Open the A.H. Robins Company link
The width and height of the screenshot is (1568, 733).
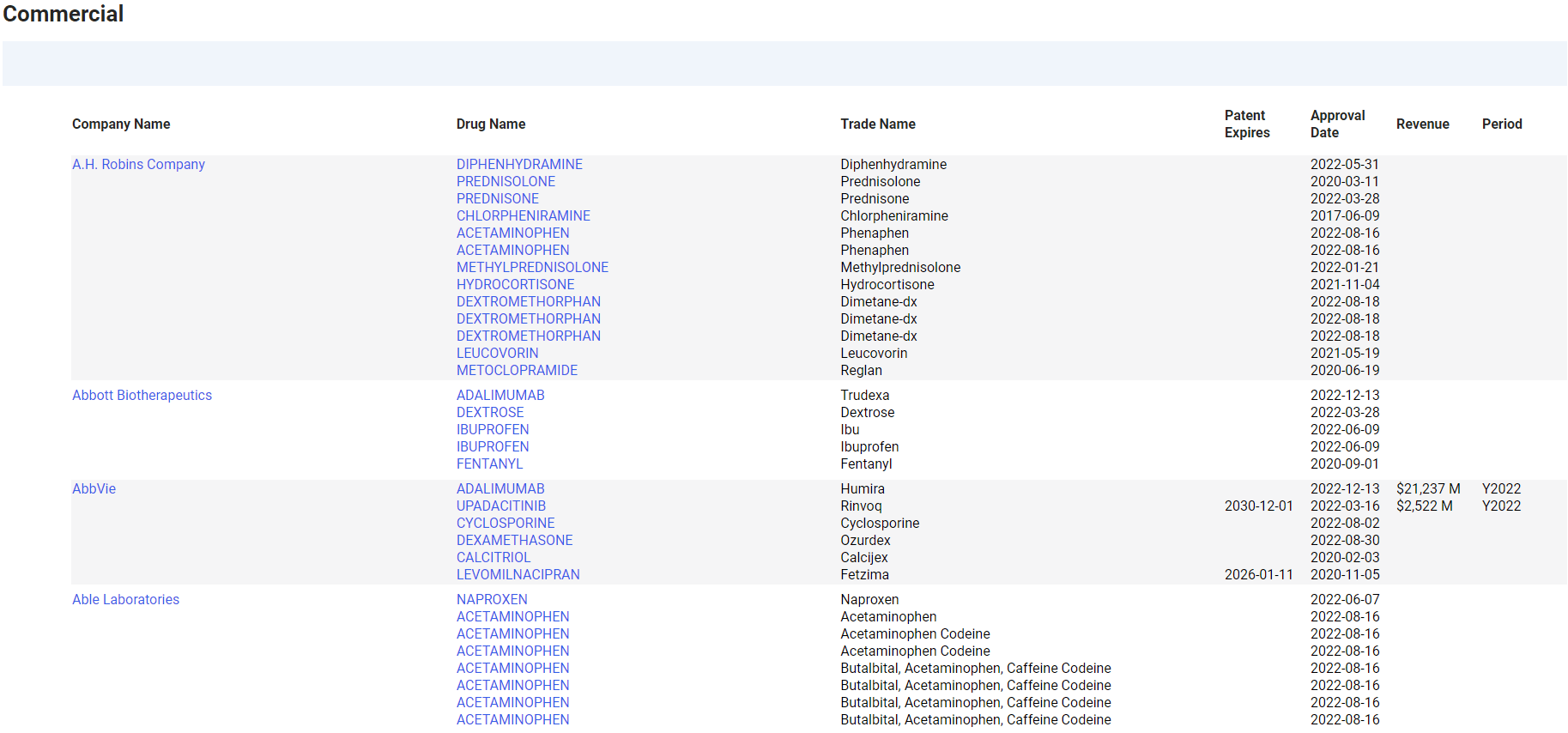tap(138, 164)
